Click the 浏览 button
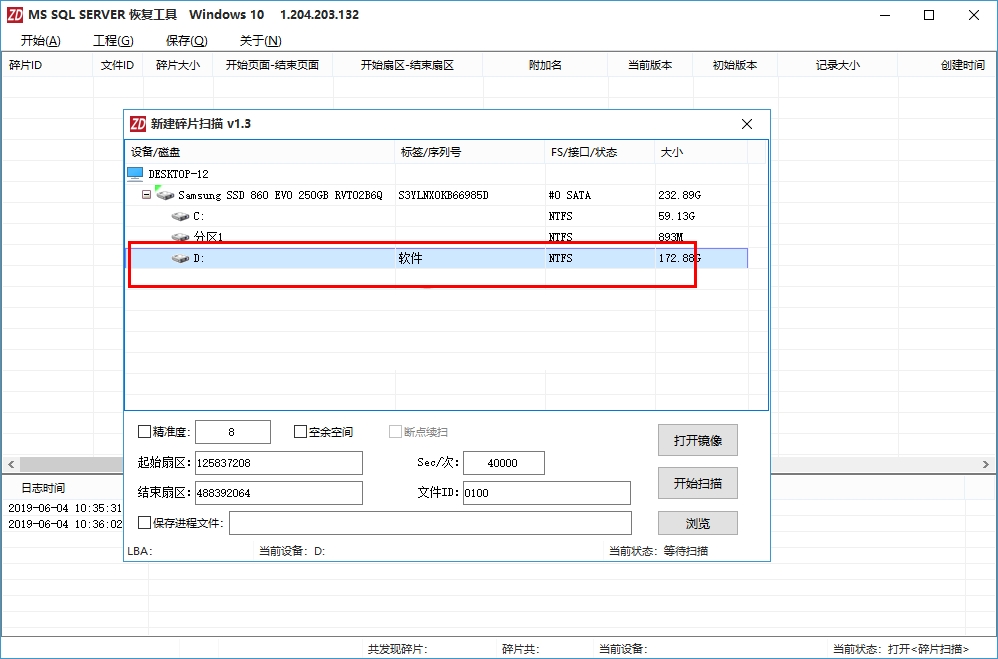The width and height of the screenshot is (998, 659). [698, 523]
